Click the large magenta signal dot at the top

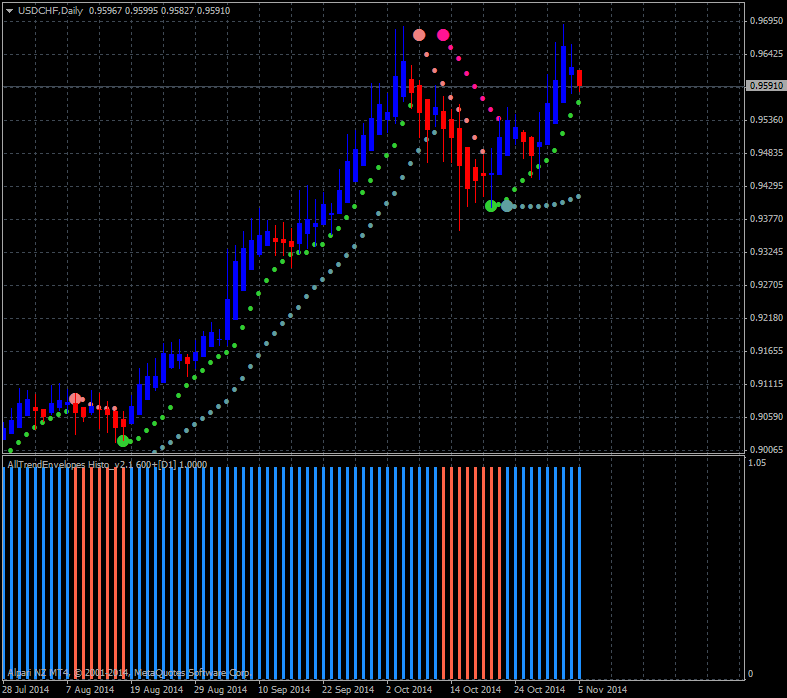click(x=443, y=35)
